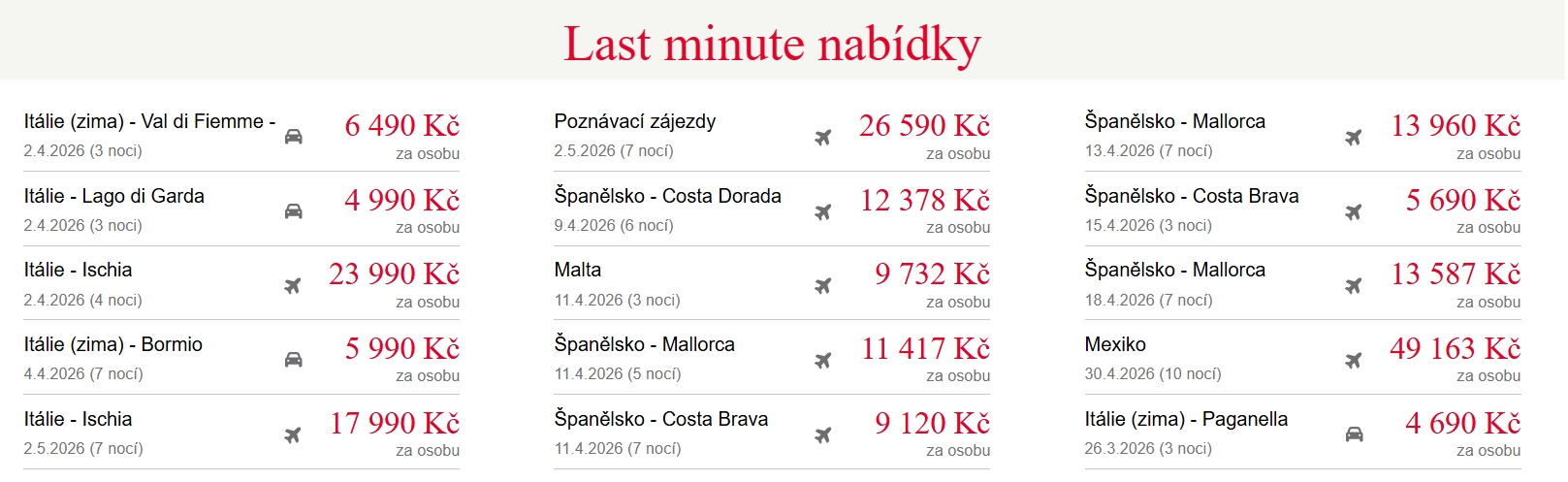The height and width of the screenshot is (482, 1568).
Task: Click car icon beside Paganella offer
Action: point(1354,434)
